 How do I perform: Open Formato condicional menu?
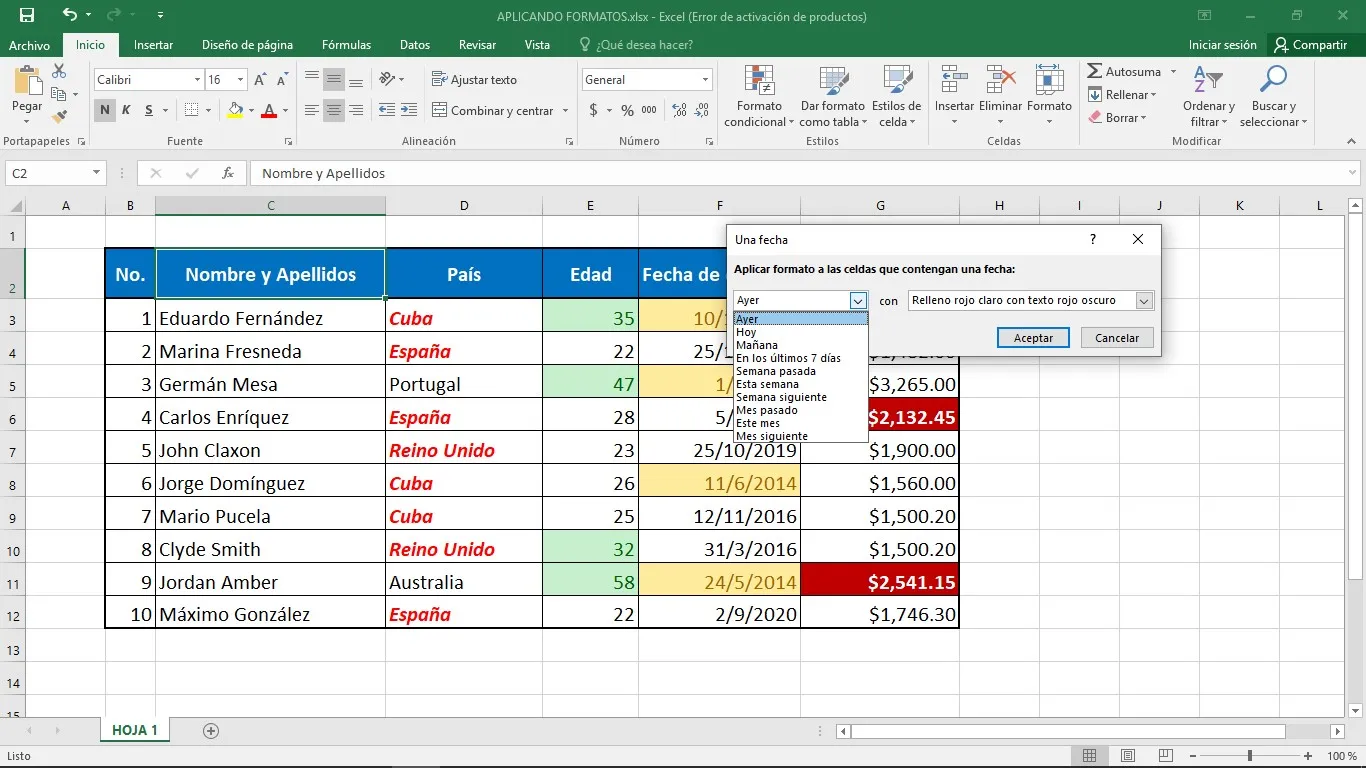tap(759, 96)
